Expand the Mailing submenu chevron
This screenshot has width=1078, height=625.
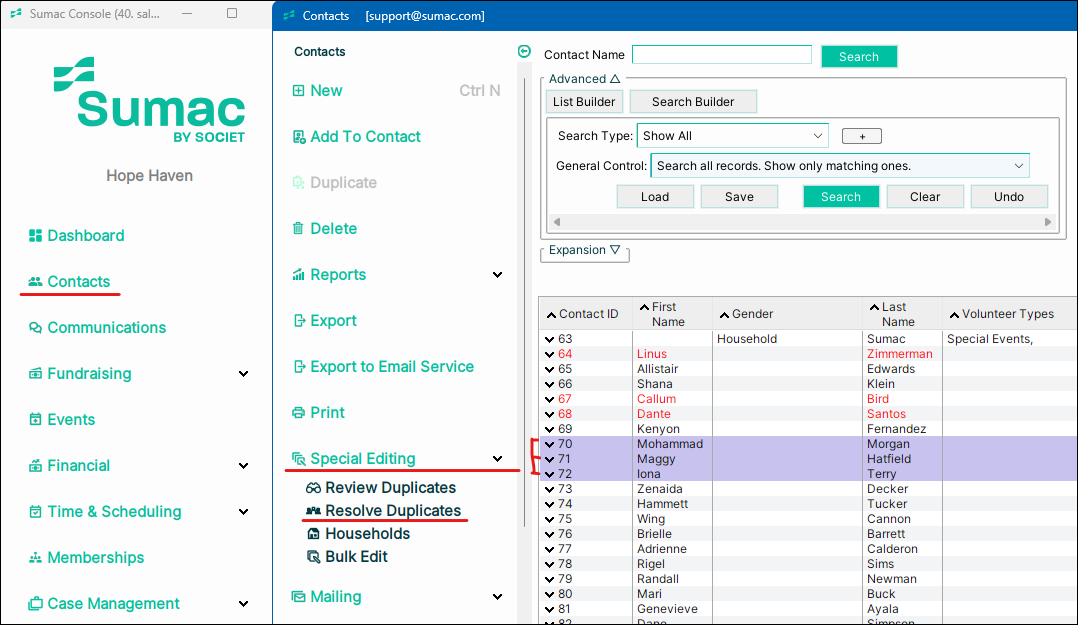coord(497,597)
